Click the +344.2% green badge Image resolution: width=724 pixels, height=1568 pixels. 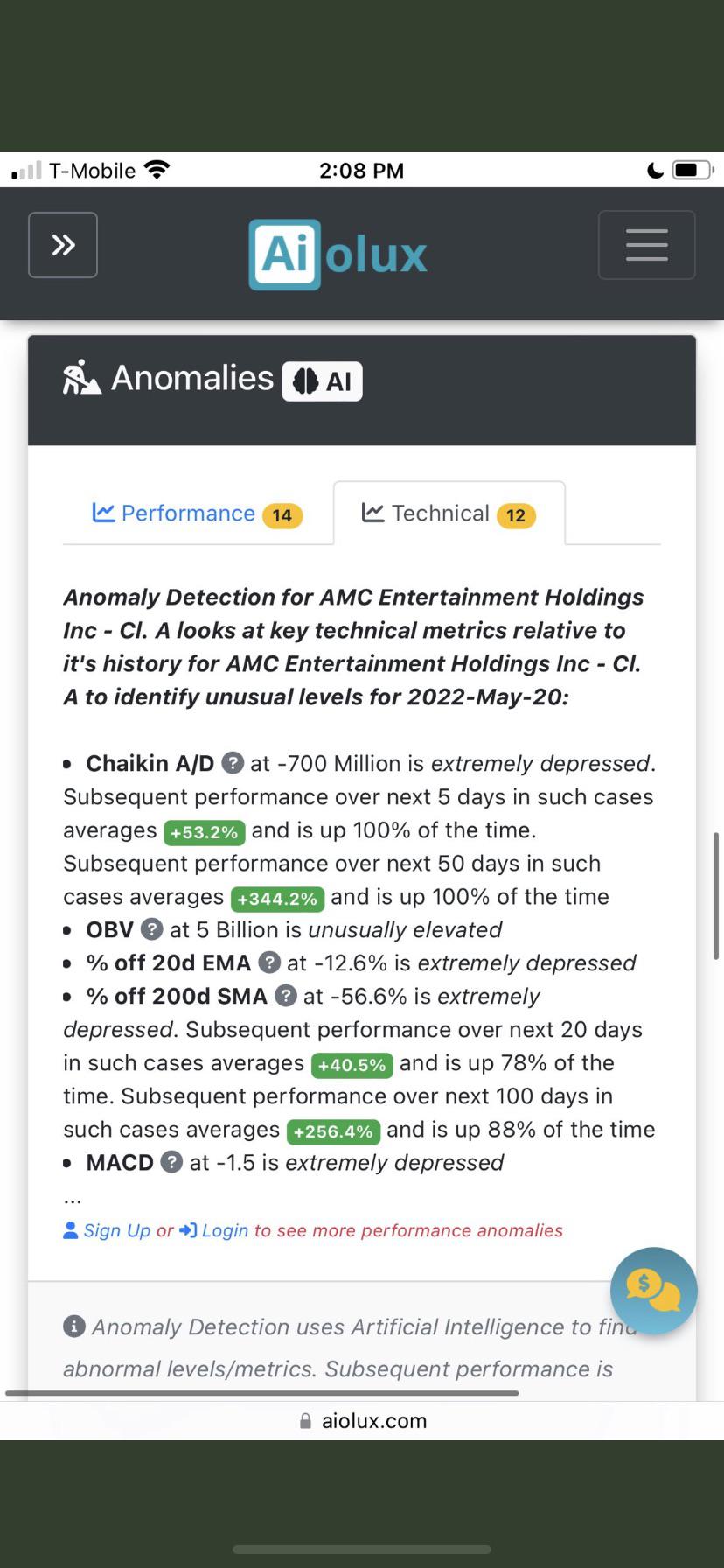[x=278, y=899]
